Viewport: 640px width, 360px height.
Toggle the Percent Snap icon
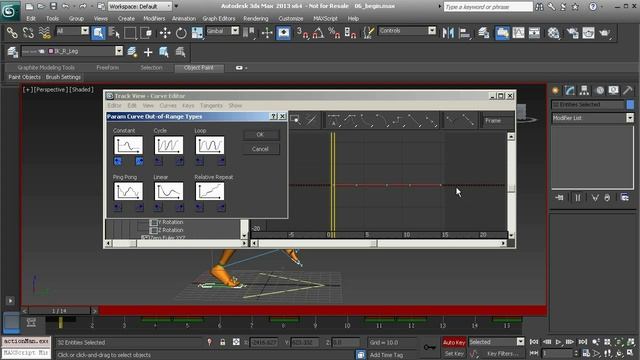click(334, 33)
